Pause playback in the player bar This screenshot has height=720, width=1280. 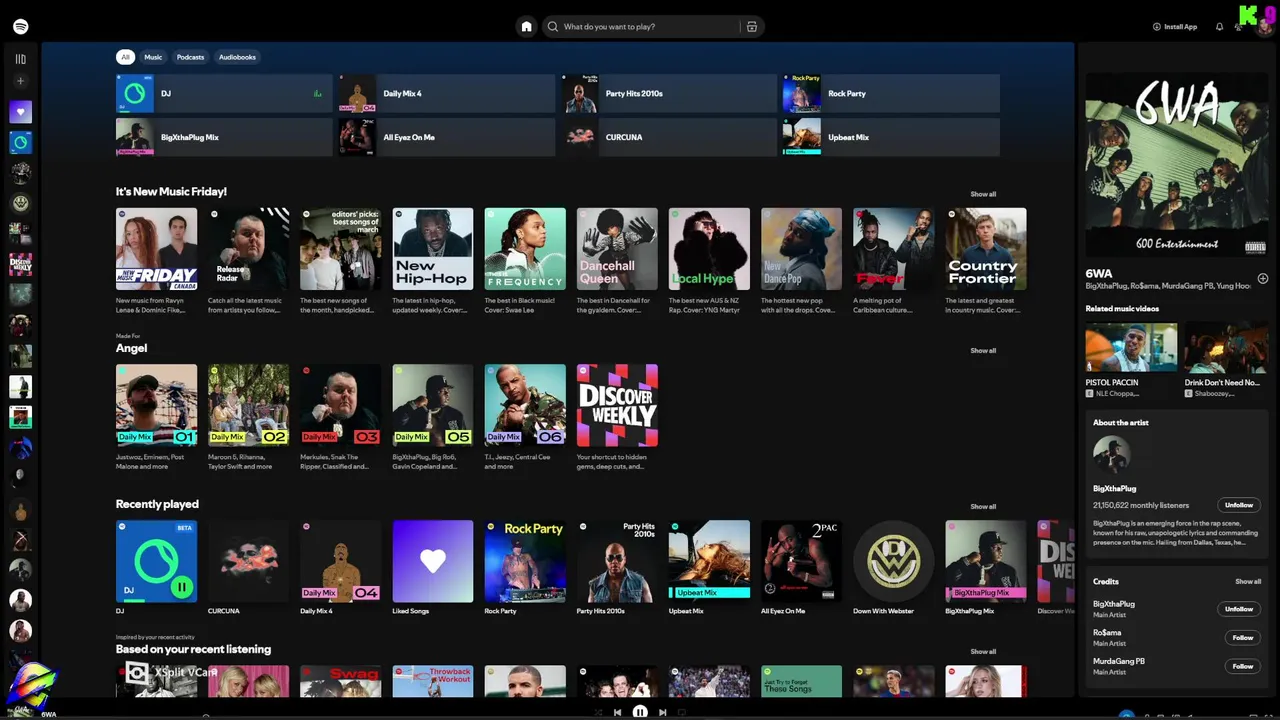pyautogui.click(x=640, y=713)
